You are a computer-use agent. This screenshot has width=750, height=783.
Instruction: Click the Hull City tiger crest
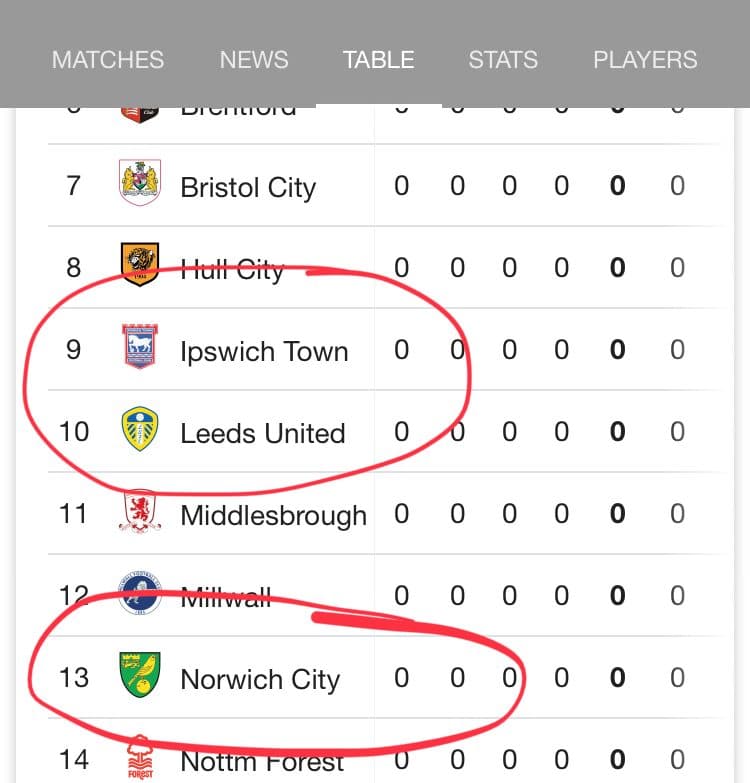[140, 265]
